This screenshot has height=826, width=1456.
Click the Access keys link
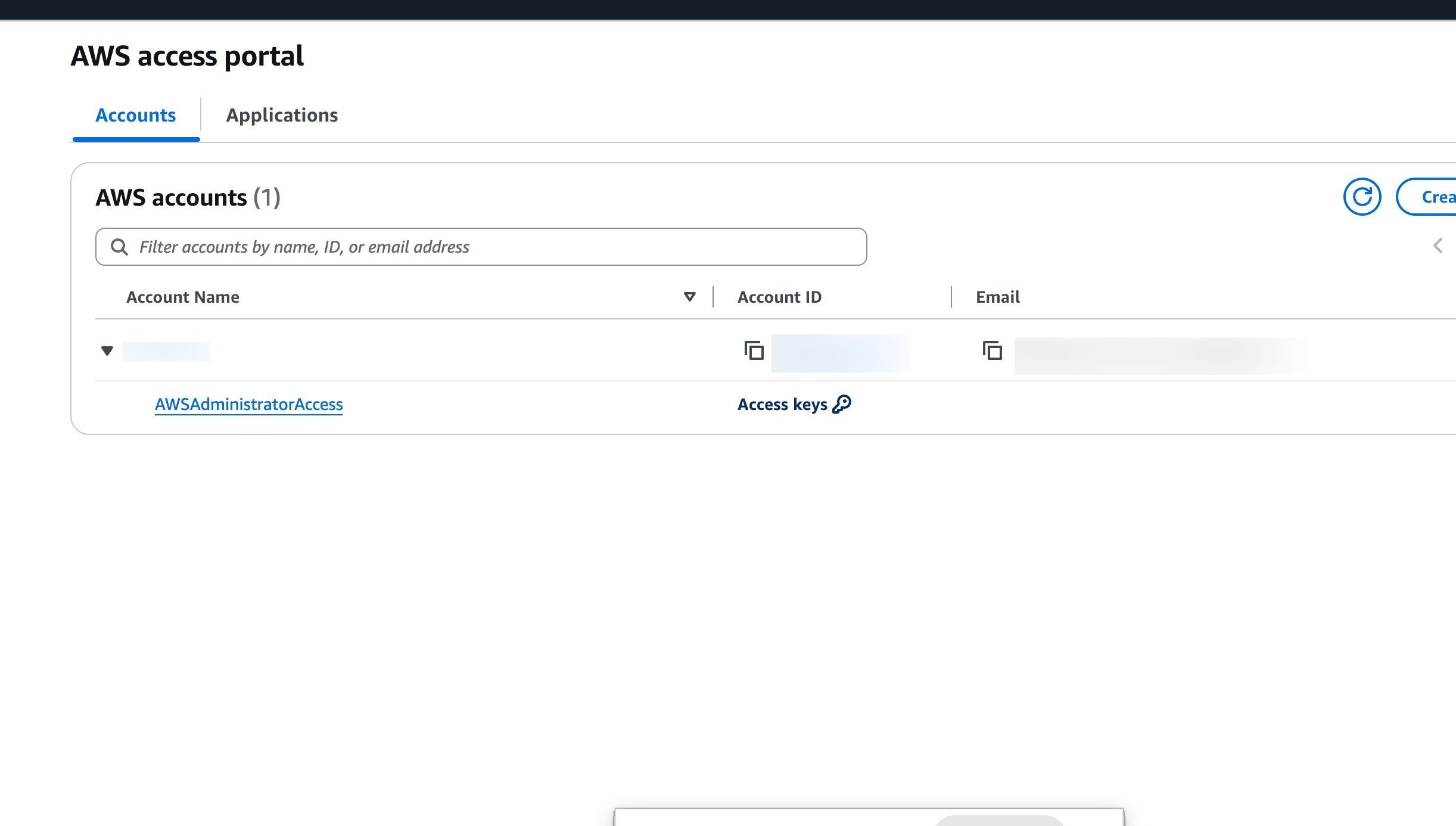(x=794, y=404)
